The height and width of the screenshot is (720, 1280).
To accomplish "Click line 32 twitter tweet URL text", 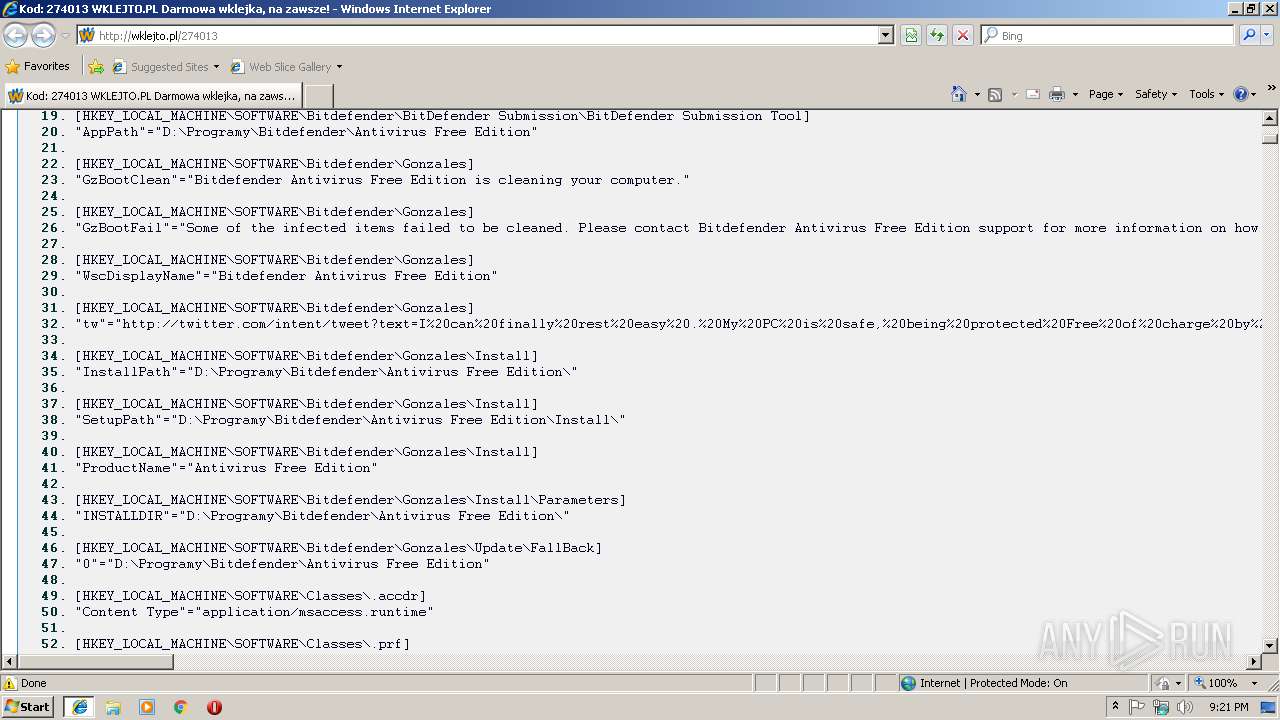I will [668, 324].
